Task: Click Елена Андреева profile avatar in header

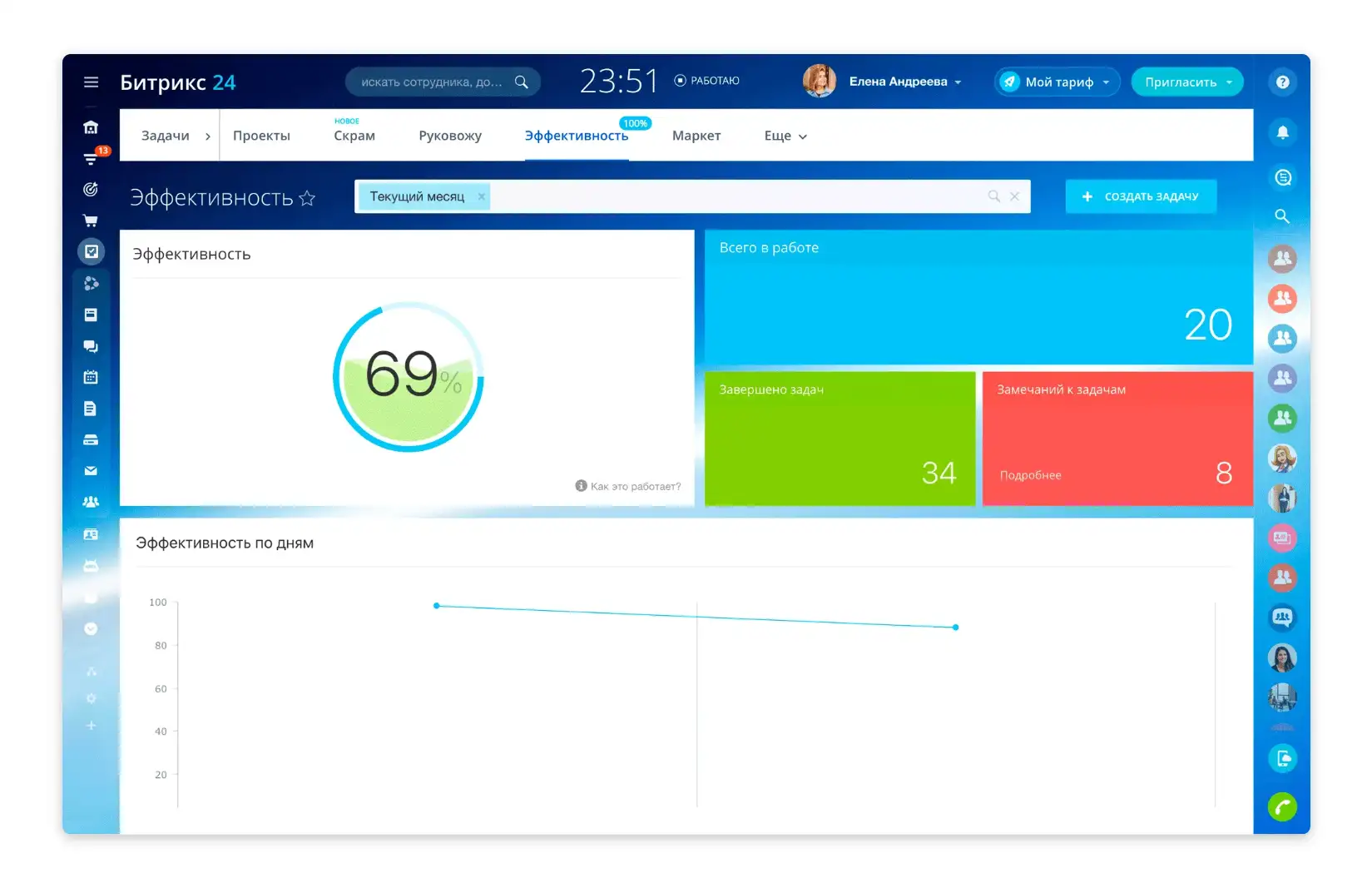Action: tap(819, 82)
